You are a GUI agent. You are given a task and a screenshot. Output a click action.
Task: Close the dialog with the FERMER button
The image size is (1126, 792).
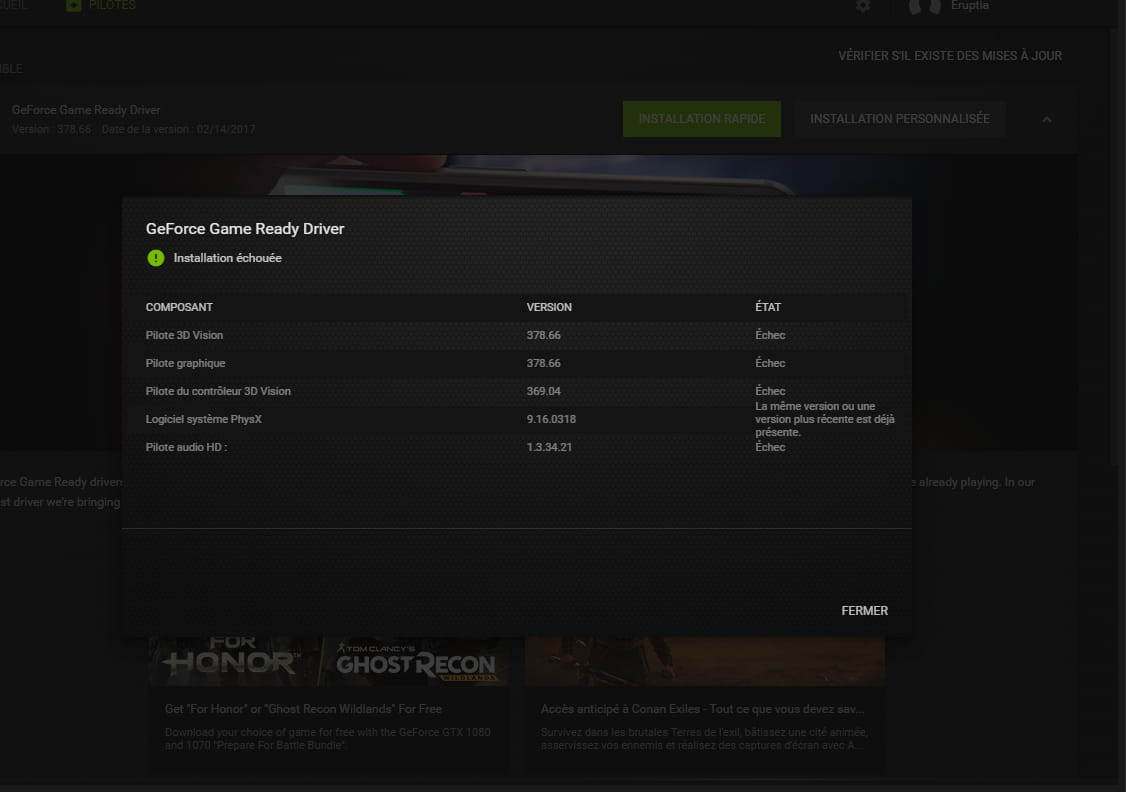coord(865,610)
